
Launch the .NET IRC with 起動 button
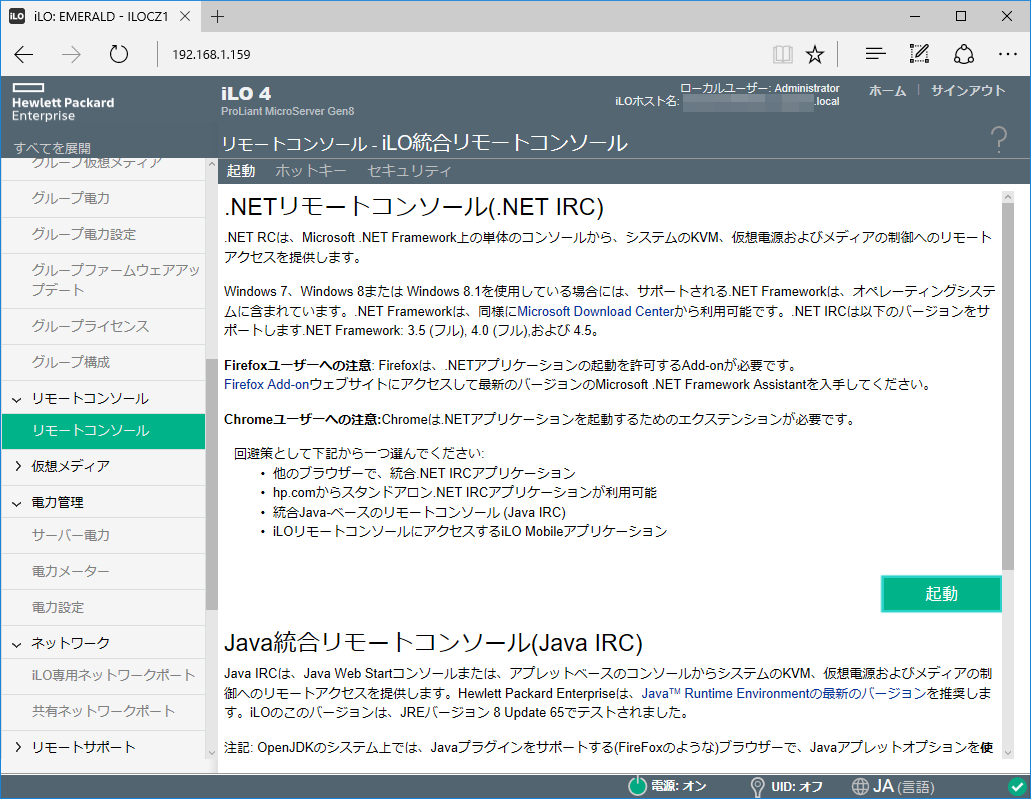[941, 594]
